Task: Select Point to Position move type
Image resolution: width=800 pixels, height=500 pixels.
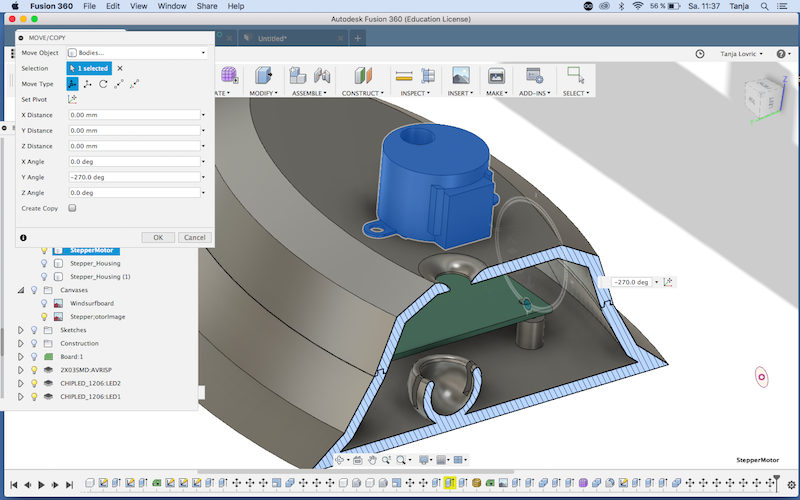Action: point(134,84)
